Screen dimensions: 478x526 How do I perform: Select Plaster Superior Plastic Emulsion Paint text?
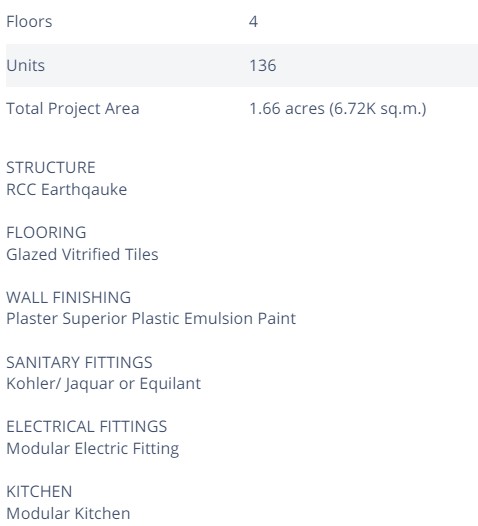151,319
